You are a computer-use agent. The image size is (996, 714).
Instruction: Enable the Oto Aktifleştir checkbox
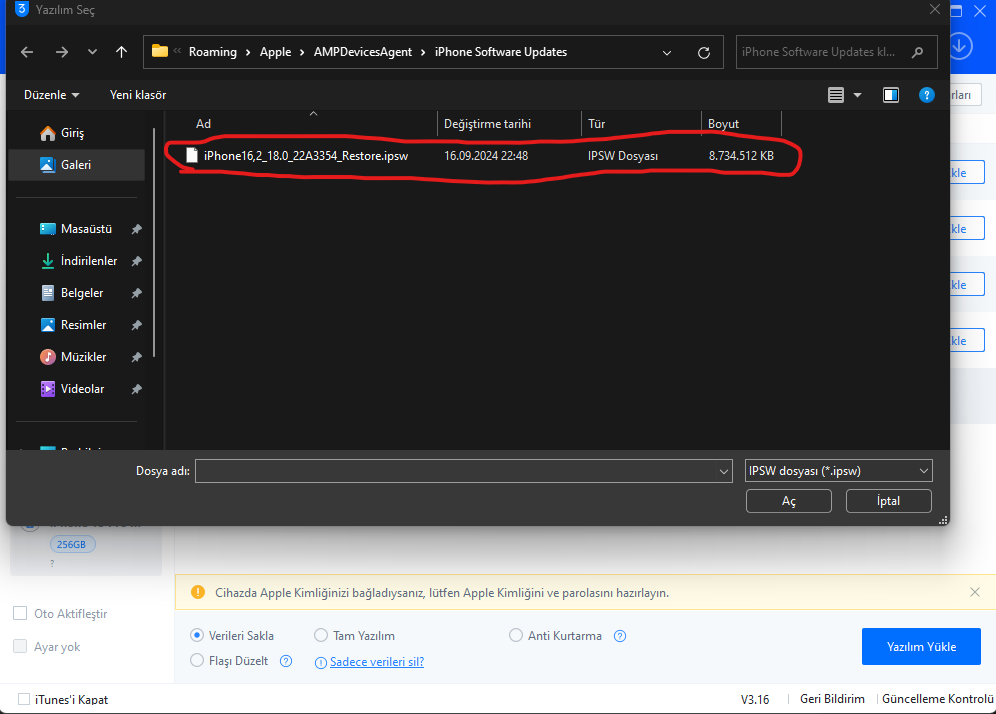pos(20,613)
